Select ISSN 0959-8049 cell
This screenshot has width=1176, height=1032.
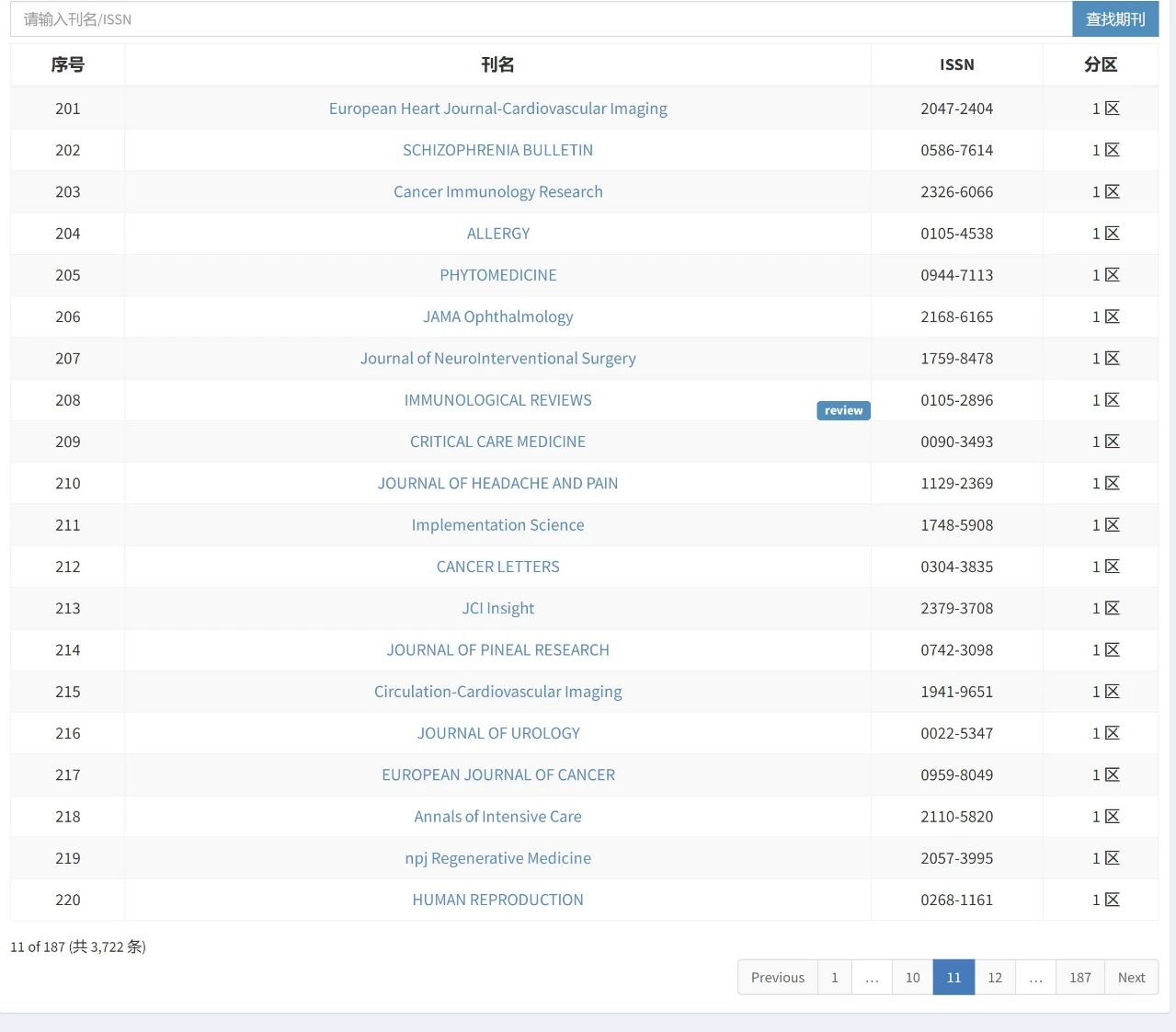click(957, 774)
